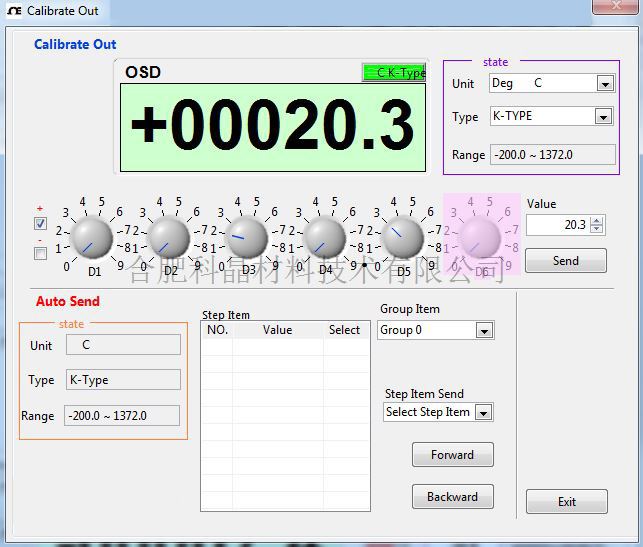Click the Value input field showing 20.3

coord(558,225)
